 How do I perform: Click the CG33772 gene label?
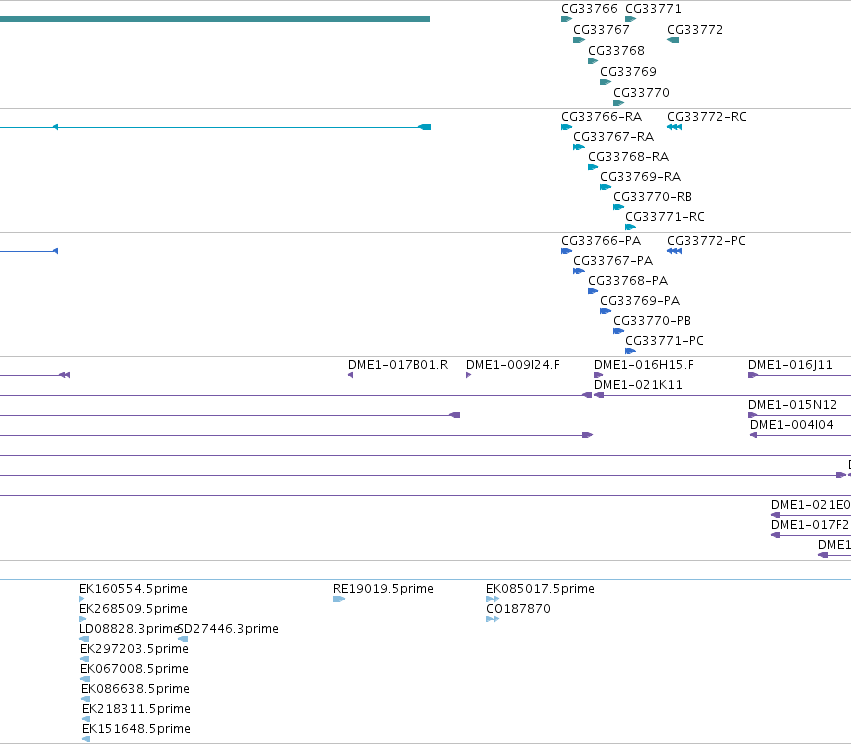[x=695, y=30]
